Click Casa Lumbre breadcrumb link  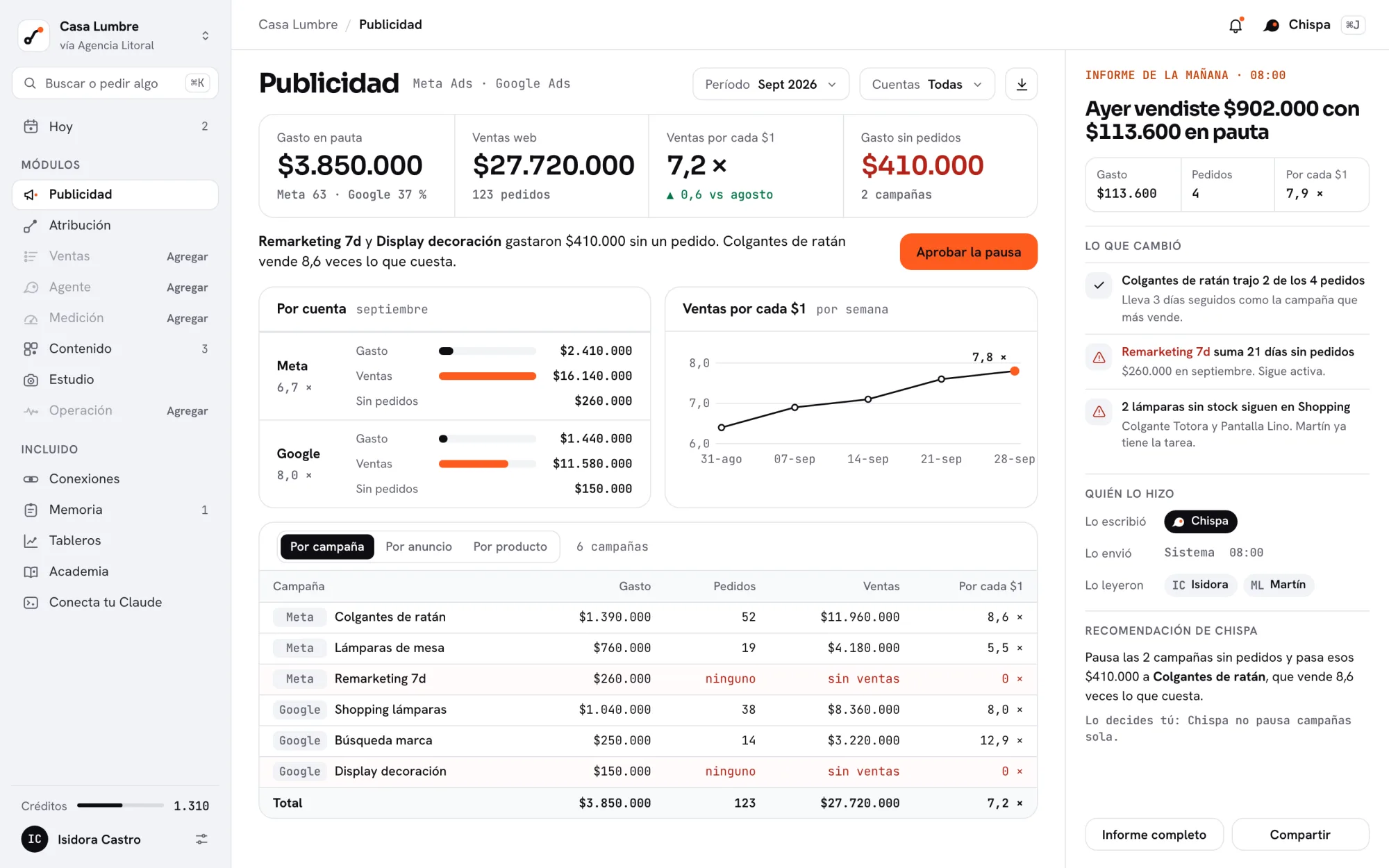tap(298, 25)
